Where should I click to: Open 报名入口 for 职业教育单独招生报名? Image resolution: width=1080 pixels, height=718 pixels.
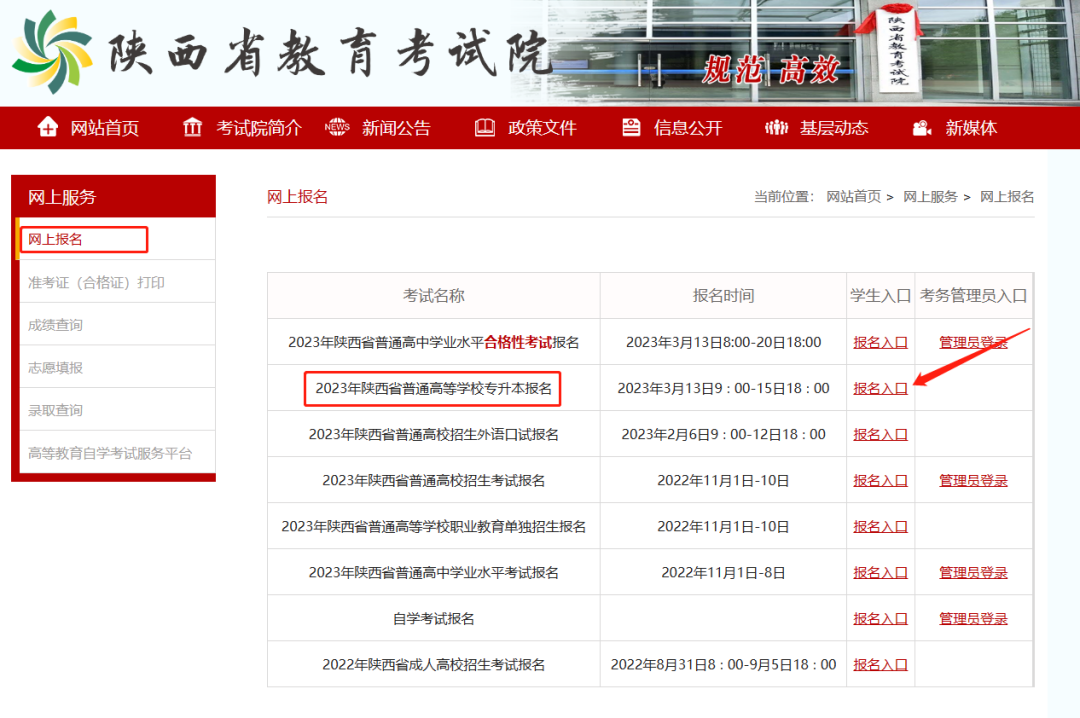click(x=880, y=527)
